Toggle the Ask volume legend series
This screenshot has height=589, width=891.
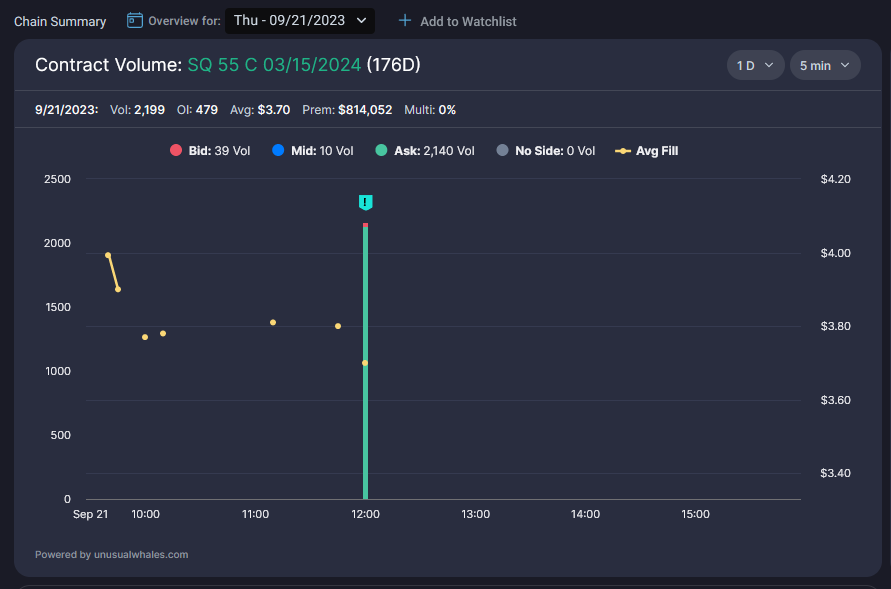tap(425, 151)
